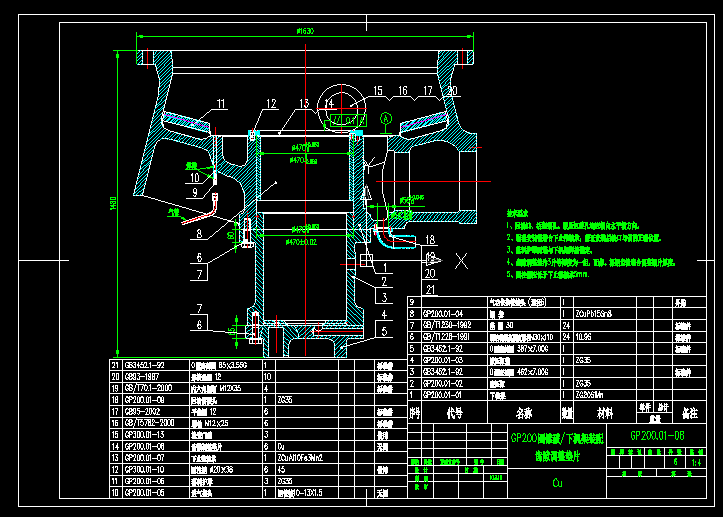This screenshot has width=723, height=517.
Task: Click the title text beginning 'GP200'
Action: [557, 438]
